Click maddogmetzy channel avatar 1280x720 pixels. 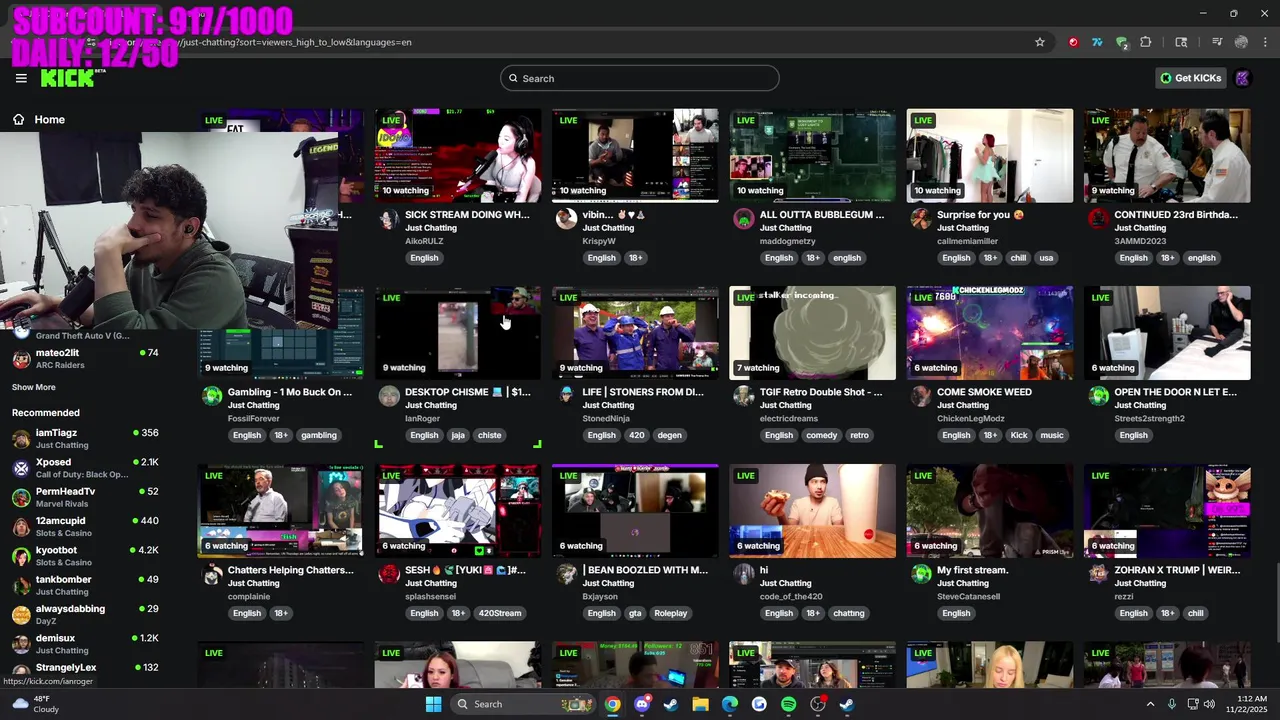[743, 219]
